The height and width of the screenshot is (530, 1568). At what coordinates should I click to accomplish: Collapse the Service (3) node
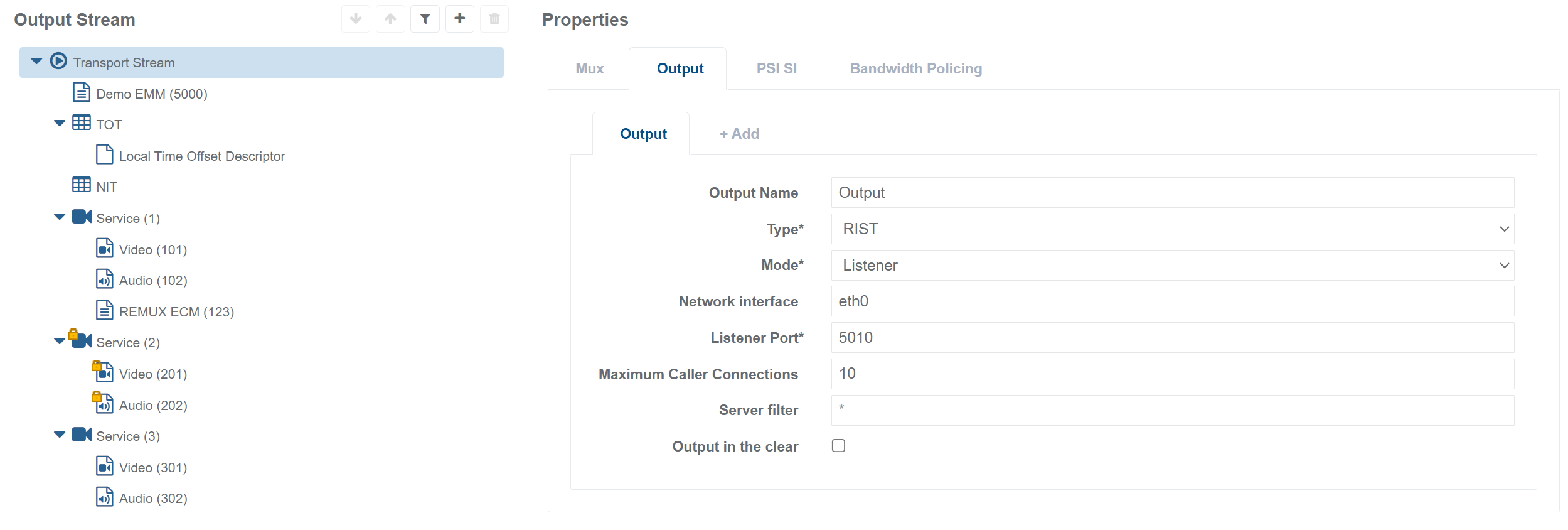click(x=60, y=435)
